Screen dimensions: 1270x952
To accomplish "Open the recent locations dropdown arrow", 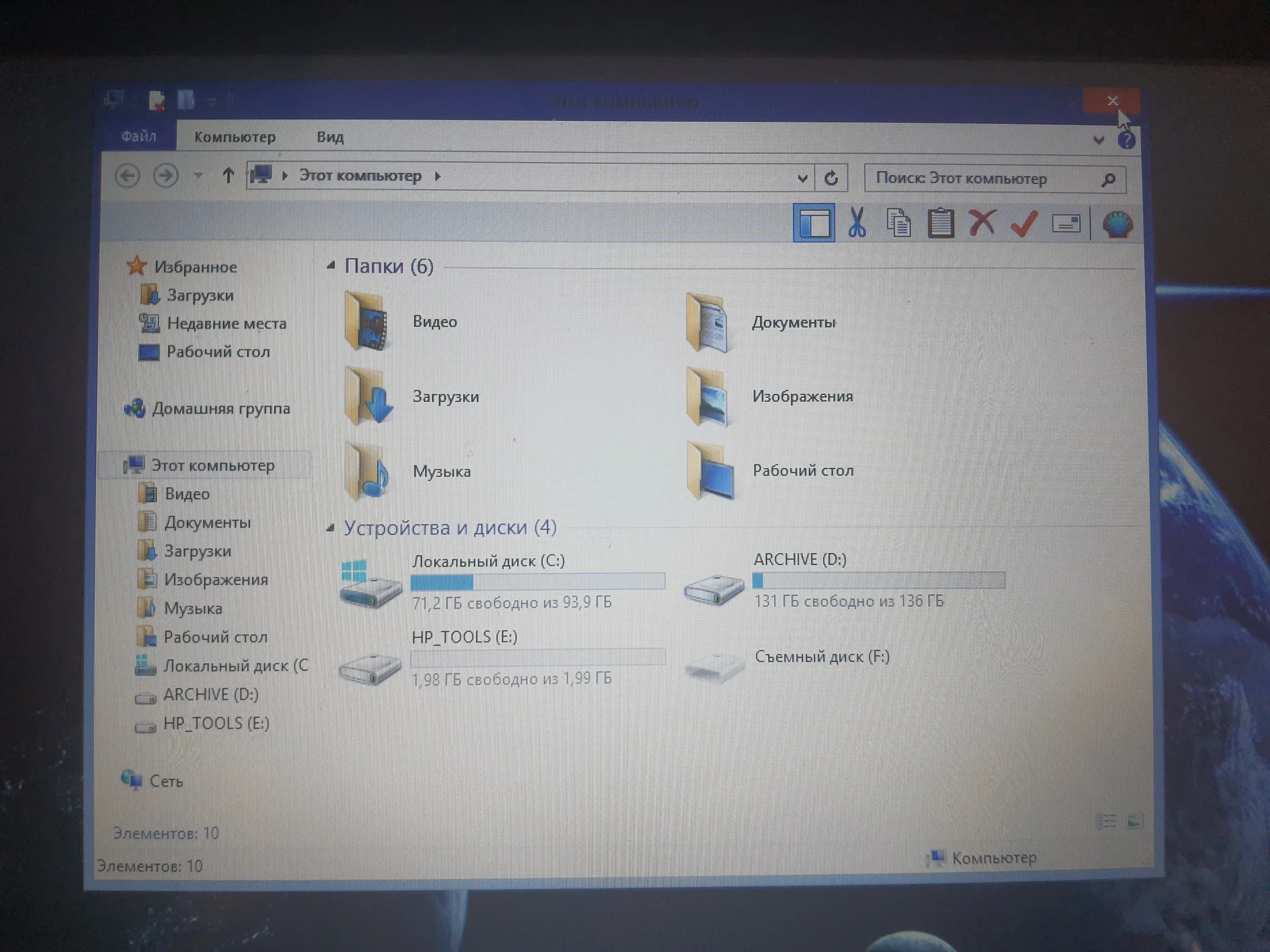I will (x=198, y=176).
